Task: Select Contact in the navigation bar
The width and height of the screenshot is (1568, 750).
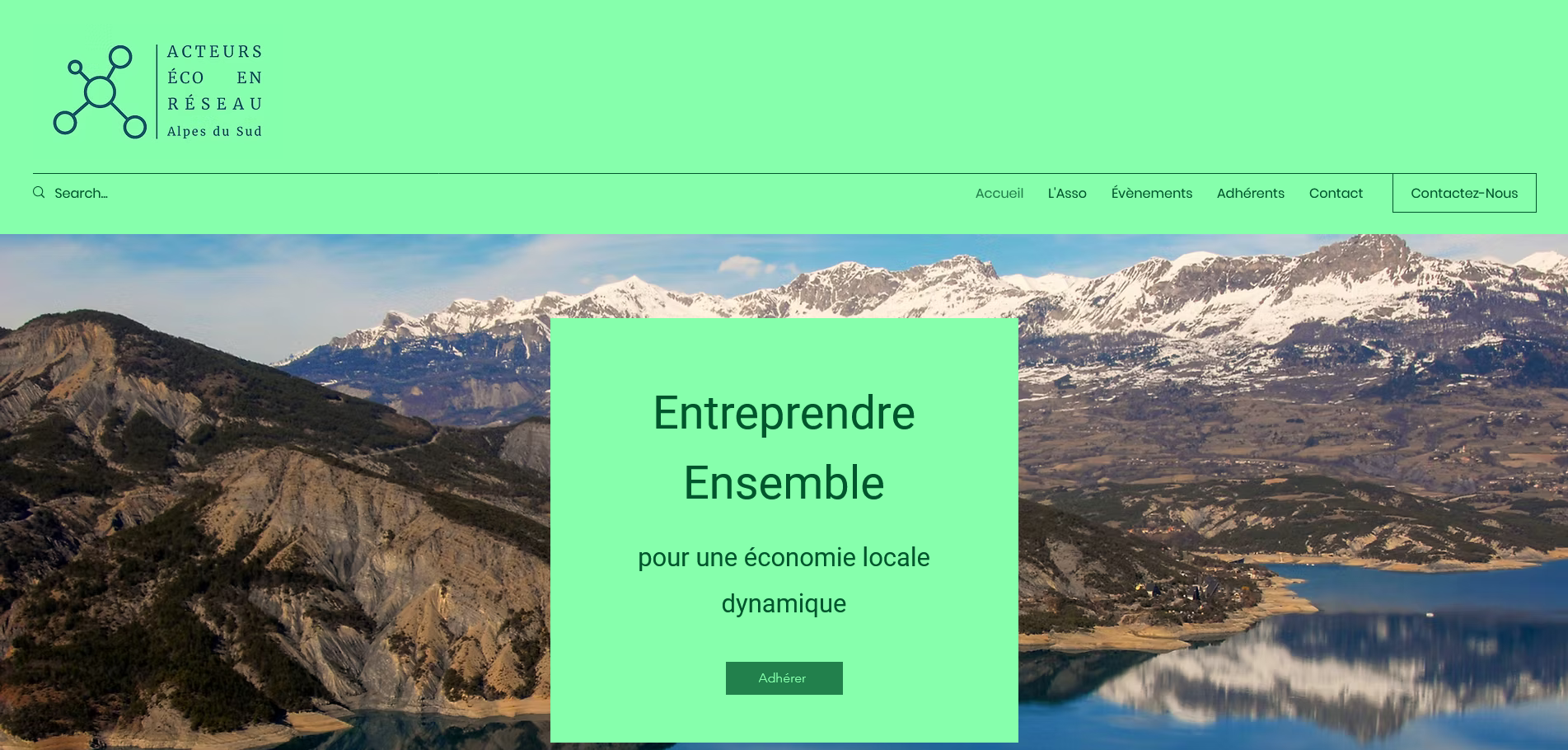Action: pyautogui.click(x=1336, y=193)
